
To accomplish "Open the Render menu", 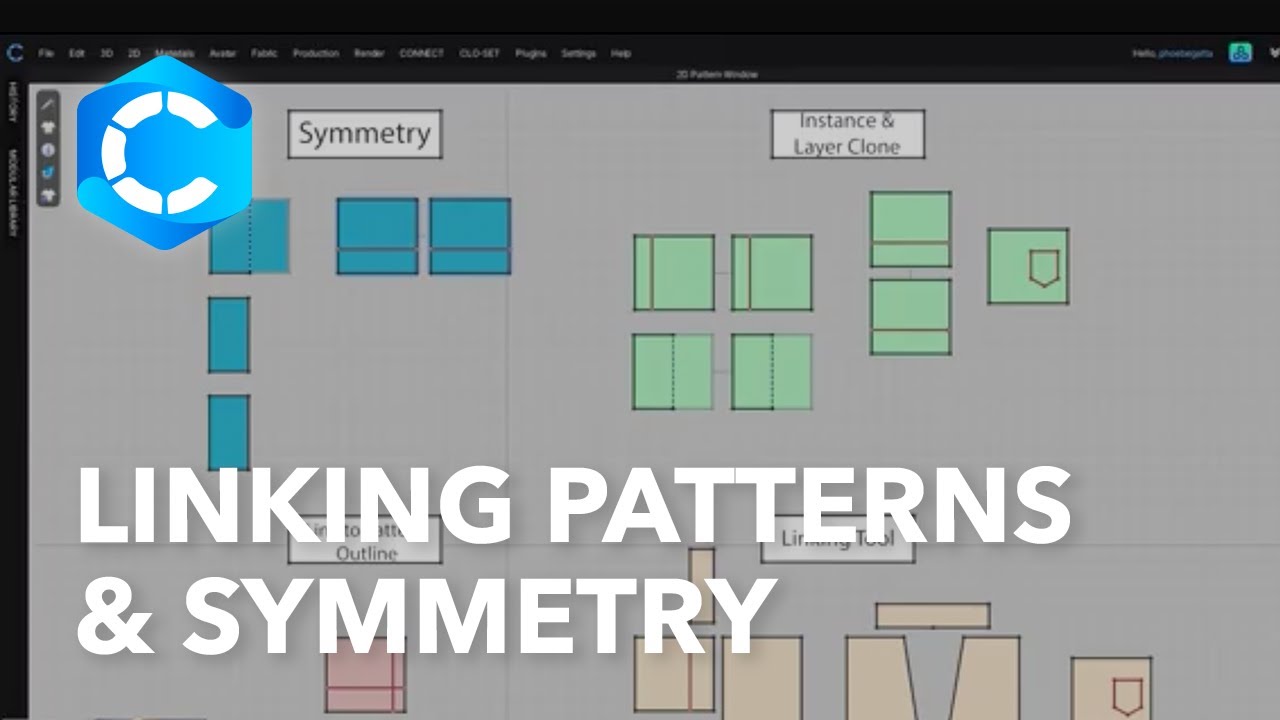I will click(369, 53).
